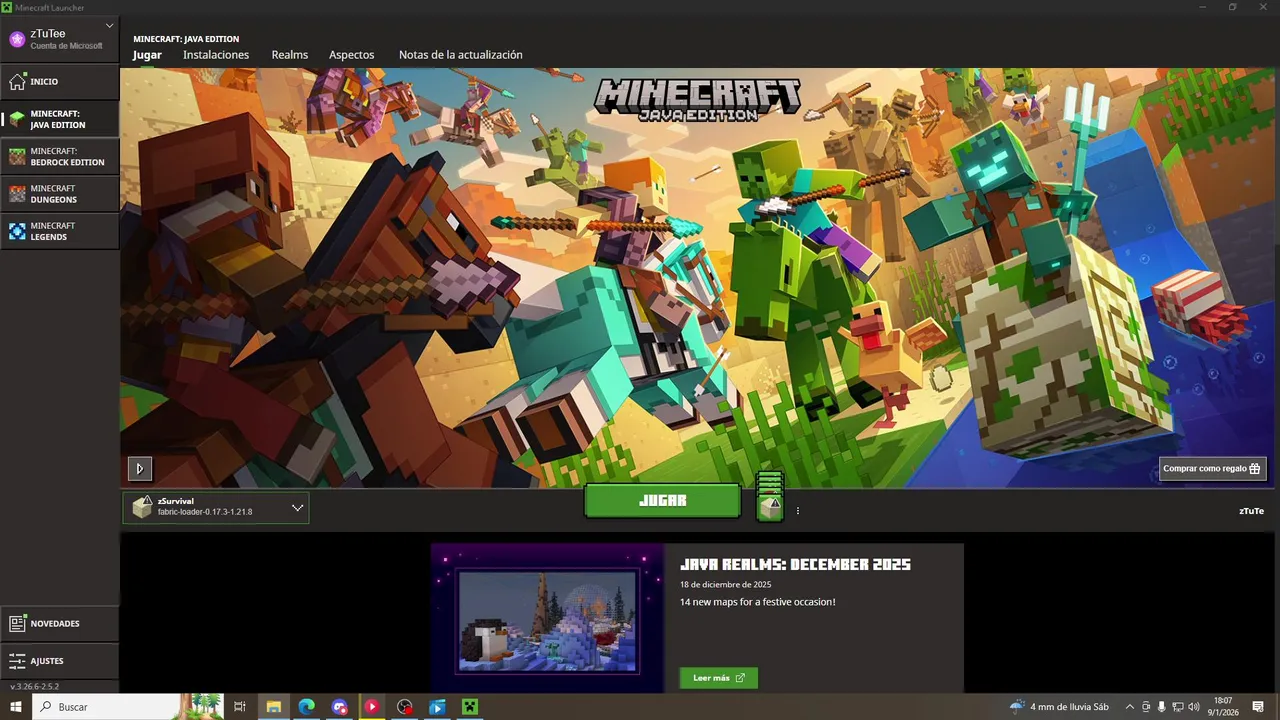
Task: Open the Novedades section
Action: (x=59, y=624)
